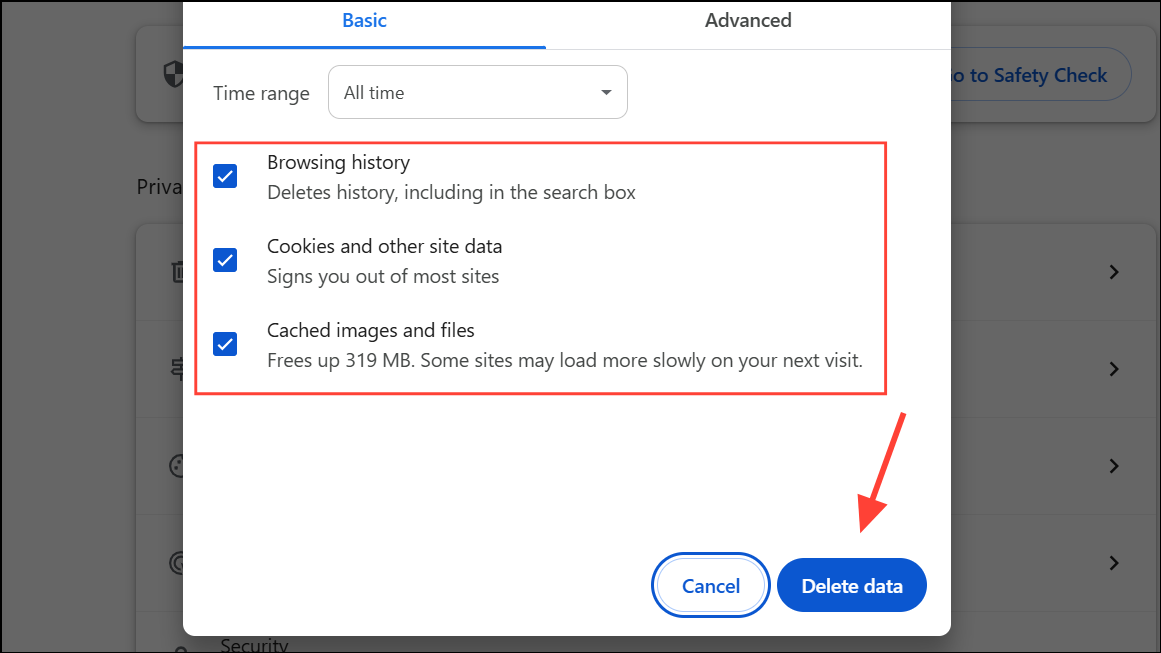
Task: Click the Security label at the page bottom
Action: pos(254,644)
